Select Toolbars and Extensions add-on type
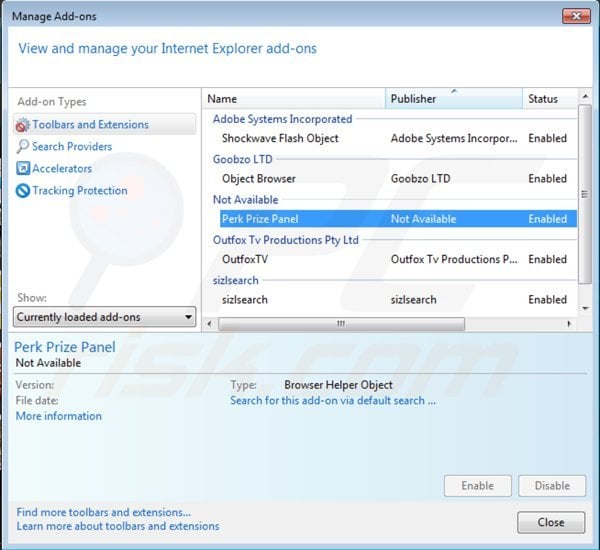The width and height of the screenshot is (600, 550). point(104,124)
